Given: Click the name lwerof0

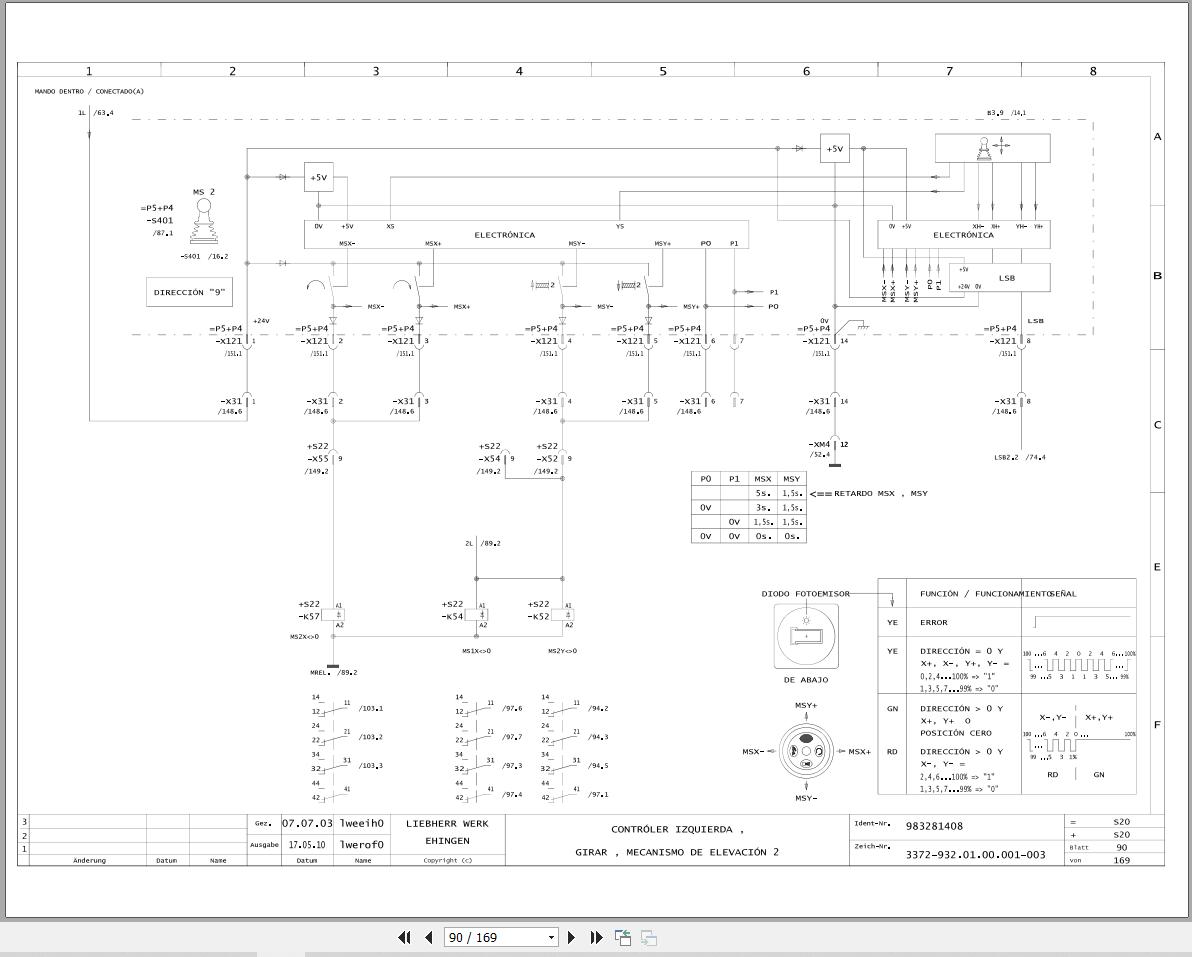Looking at the screenshot, I should pyautogui.click(x=362, y=845).
